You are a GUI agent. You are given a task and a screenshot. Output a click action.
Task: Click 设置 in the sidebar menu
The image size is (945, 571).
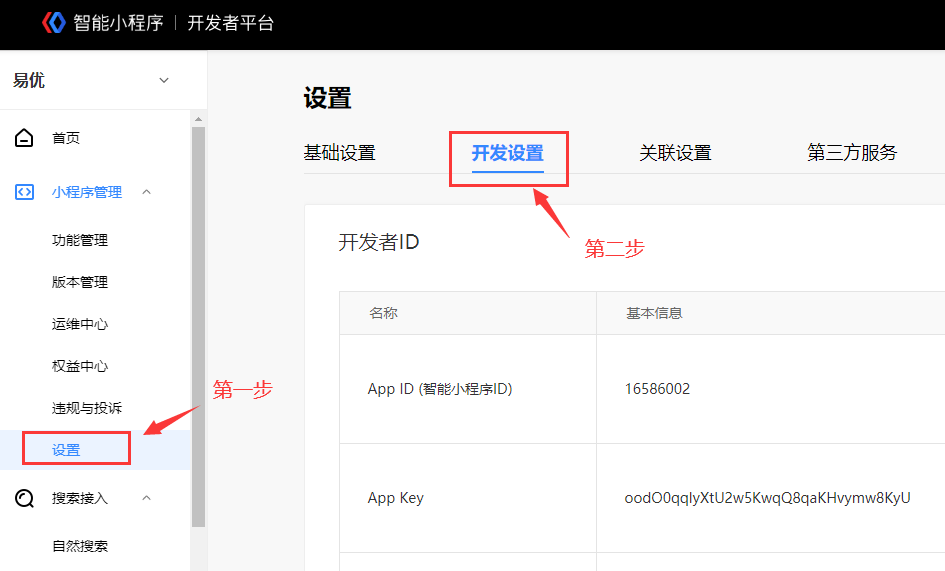point(67,450)
